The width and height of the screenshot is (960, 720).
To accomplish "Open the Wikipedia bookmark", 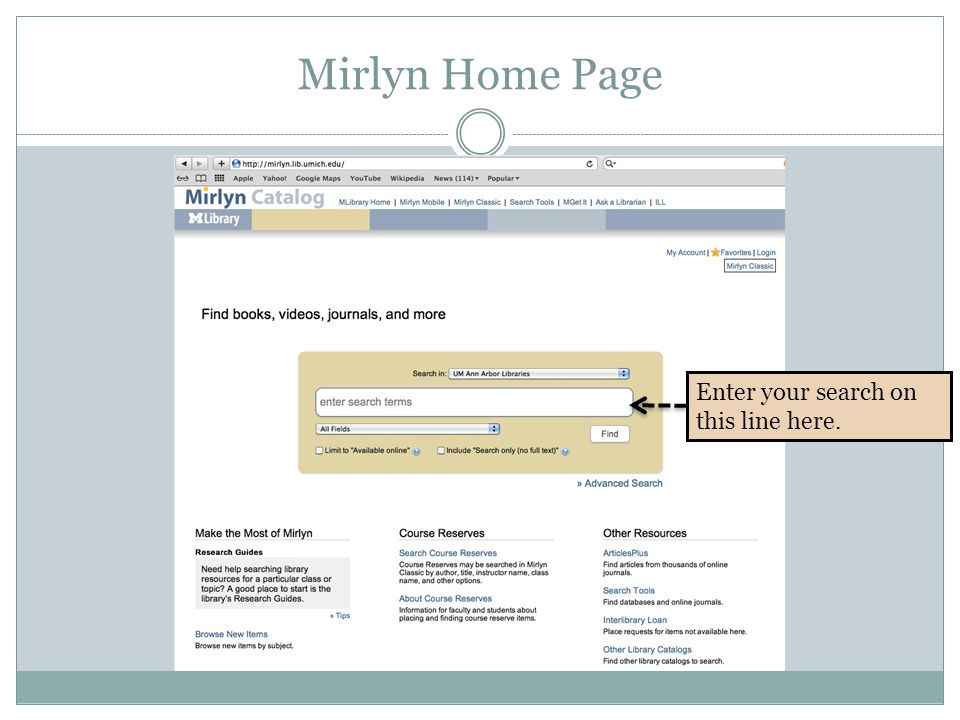I will coord(407,178).
